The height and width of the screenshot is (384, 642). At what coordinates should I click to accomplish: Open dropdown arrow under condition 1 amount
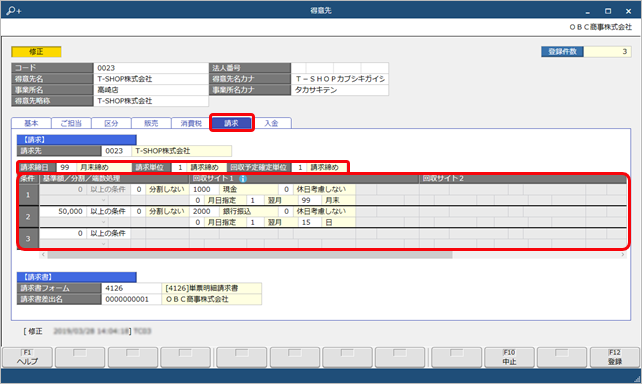pos(104,200)
